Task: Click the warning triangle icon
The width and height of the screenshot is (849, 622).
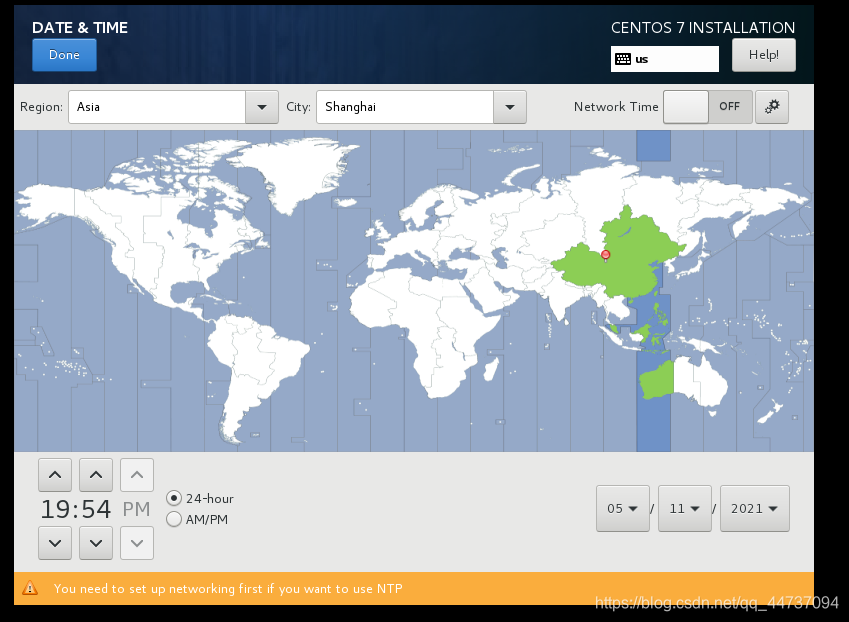Action: click(x=30, y=588)
